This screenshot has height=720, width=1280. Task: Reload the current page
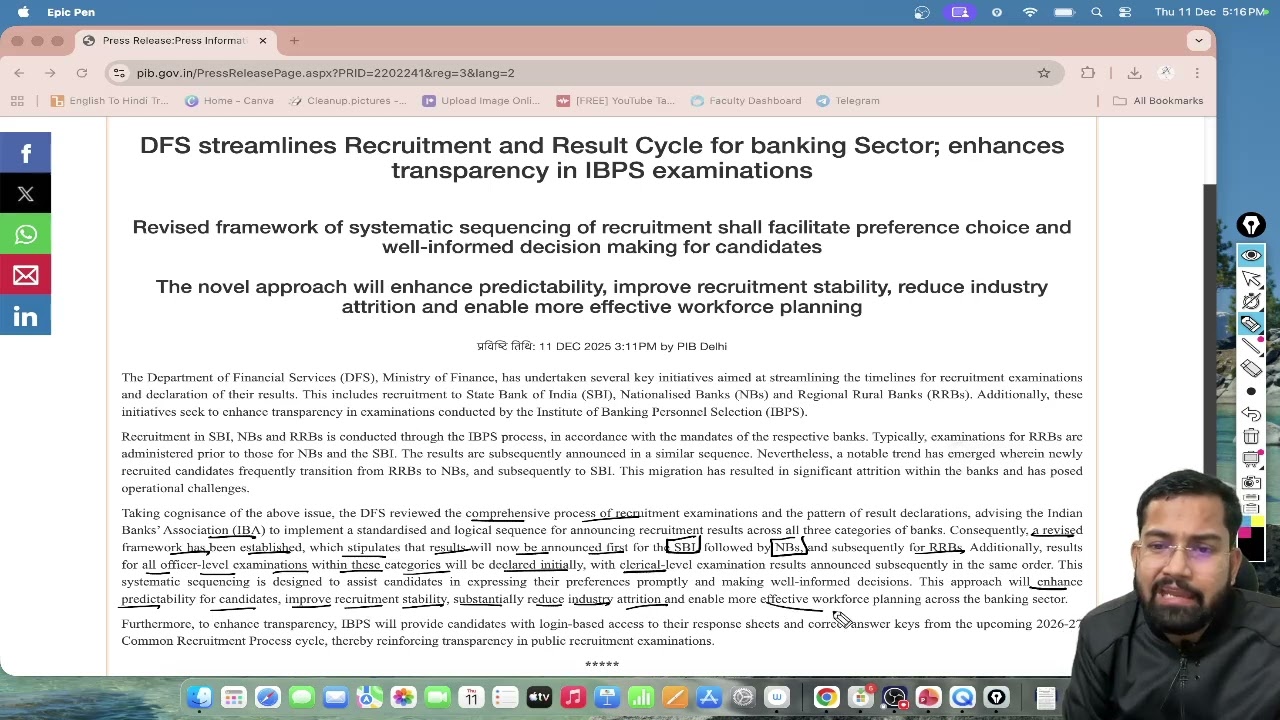pyautogui.click(x=82, y=73)
